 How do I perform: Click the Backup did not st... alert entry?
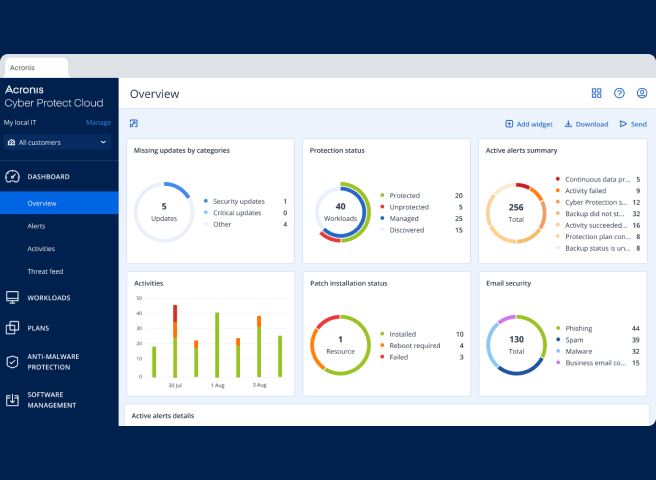598,214
